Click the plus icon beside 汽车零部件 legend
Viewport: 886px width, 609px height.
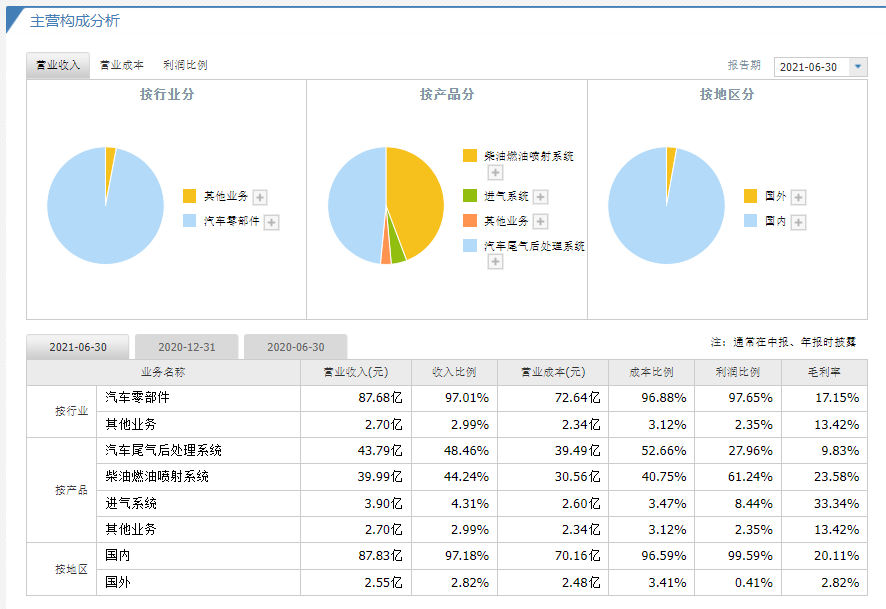271,222
